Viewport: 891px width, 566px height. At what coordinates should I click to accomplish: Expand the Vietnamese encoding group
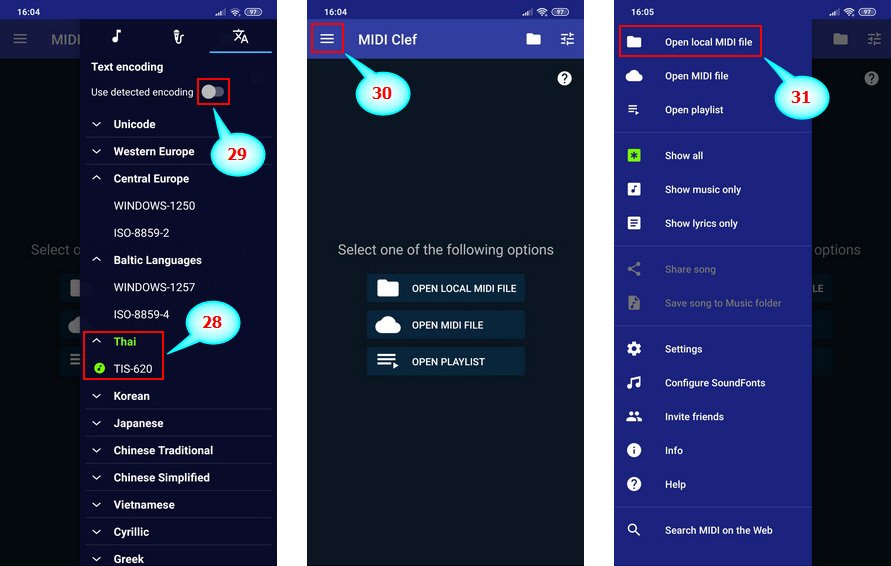(178, 505)
